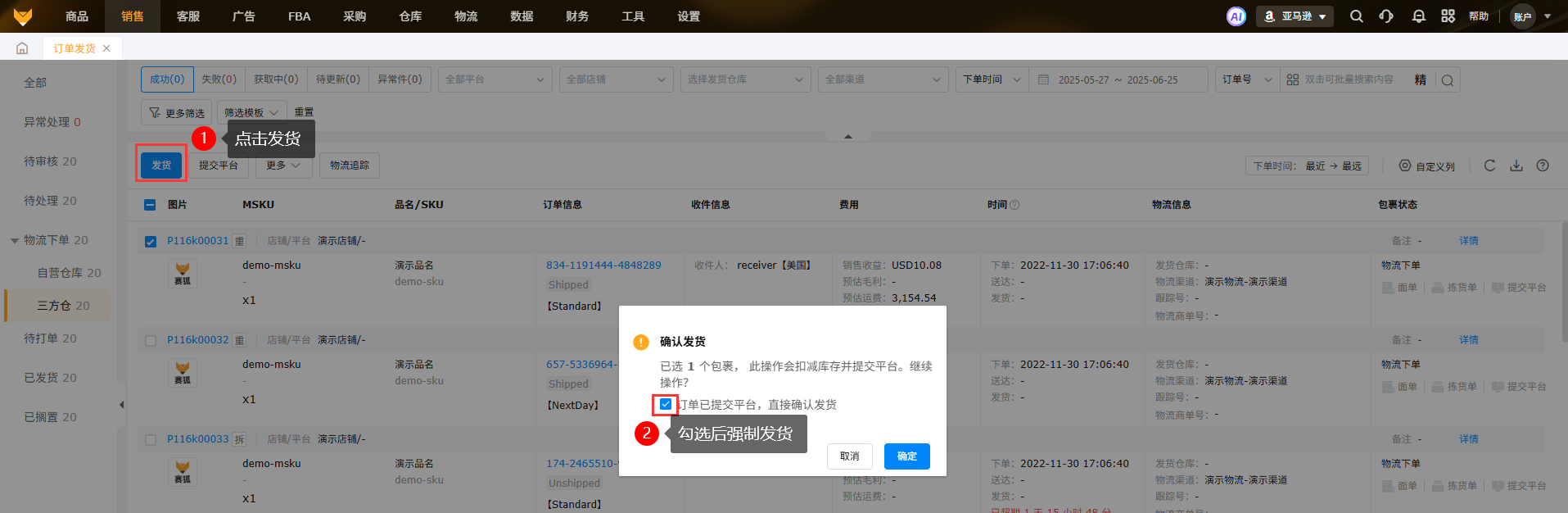The image size is (1568, 513).
Task: Open the 选择发货仓库 warehouse dropdown
Action: point(745,79)
